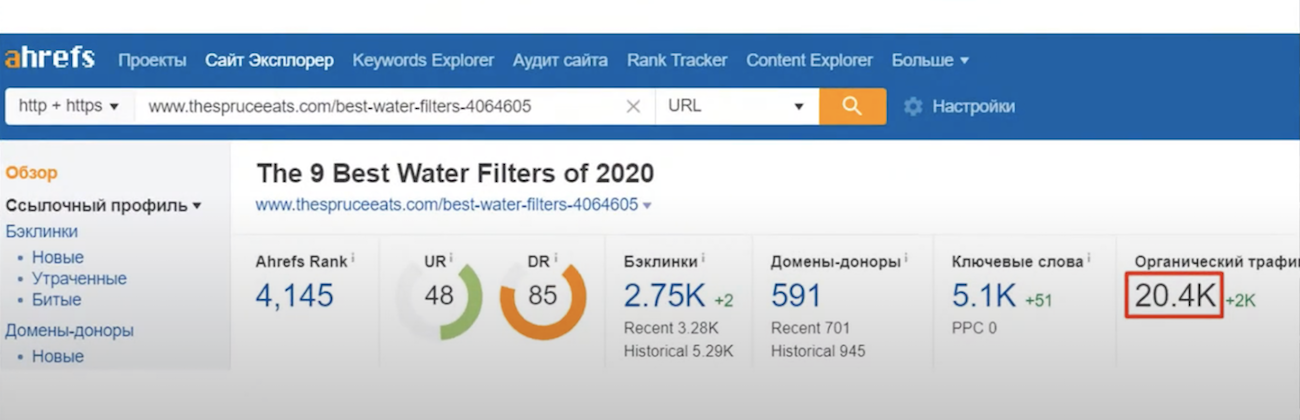Clear the URL field with the X icon
1300x420 pixels.
(x=633, y=106)
